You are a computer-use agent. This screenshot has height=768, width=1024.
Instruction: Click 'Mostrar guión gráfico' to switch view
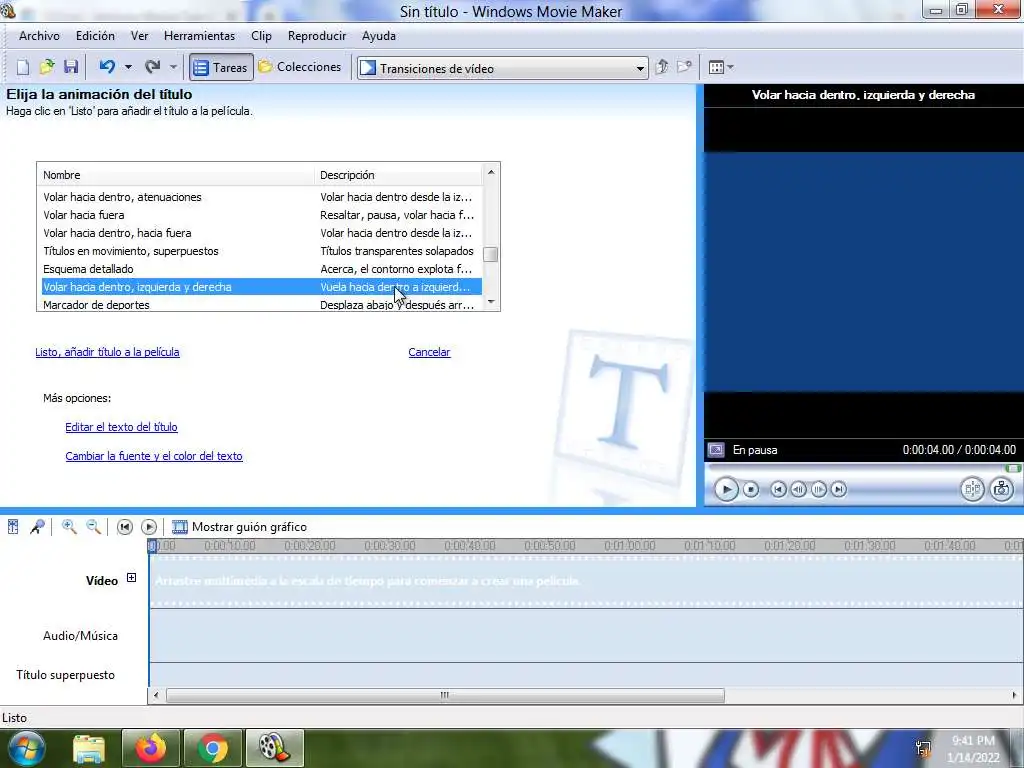(x=239, y=527)
